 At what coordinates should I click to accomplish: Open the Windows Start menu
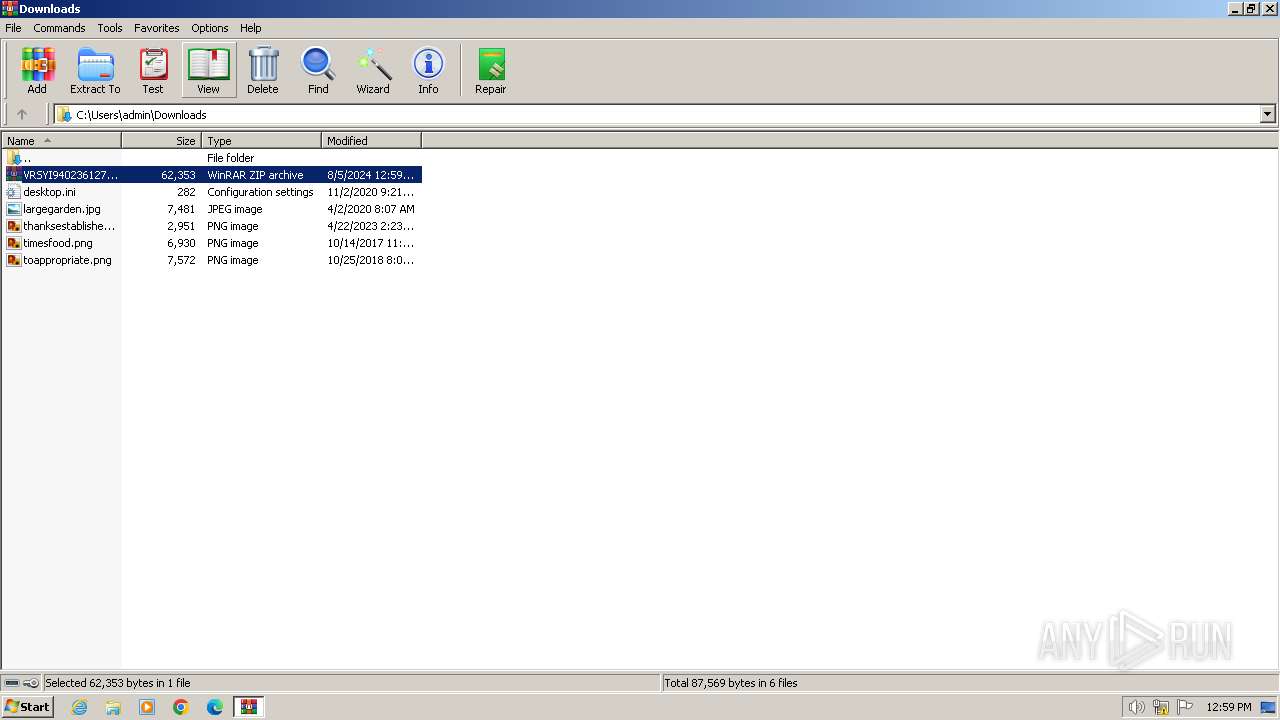coord(27,707)
